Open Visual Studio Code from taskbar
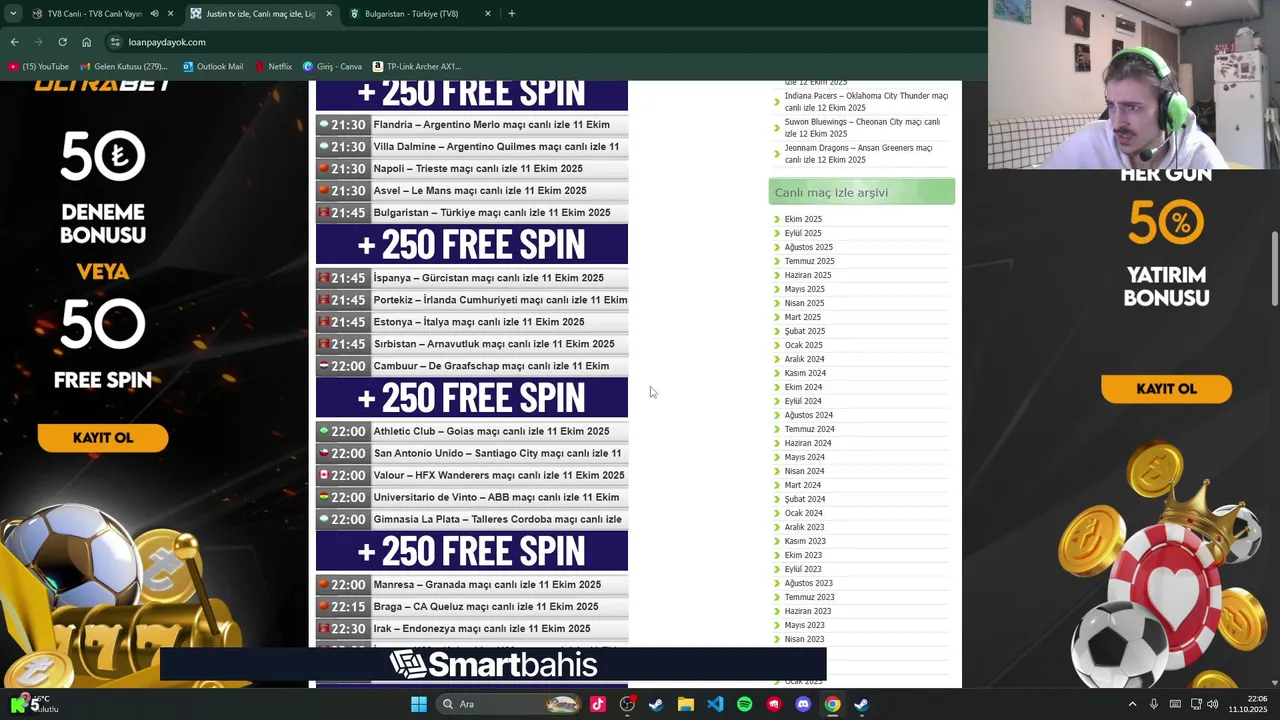This screenshot has height=720, width=1280. click(715, 704)
